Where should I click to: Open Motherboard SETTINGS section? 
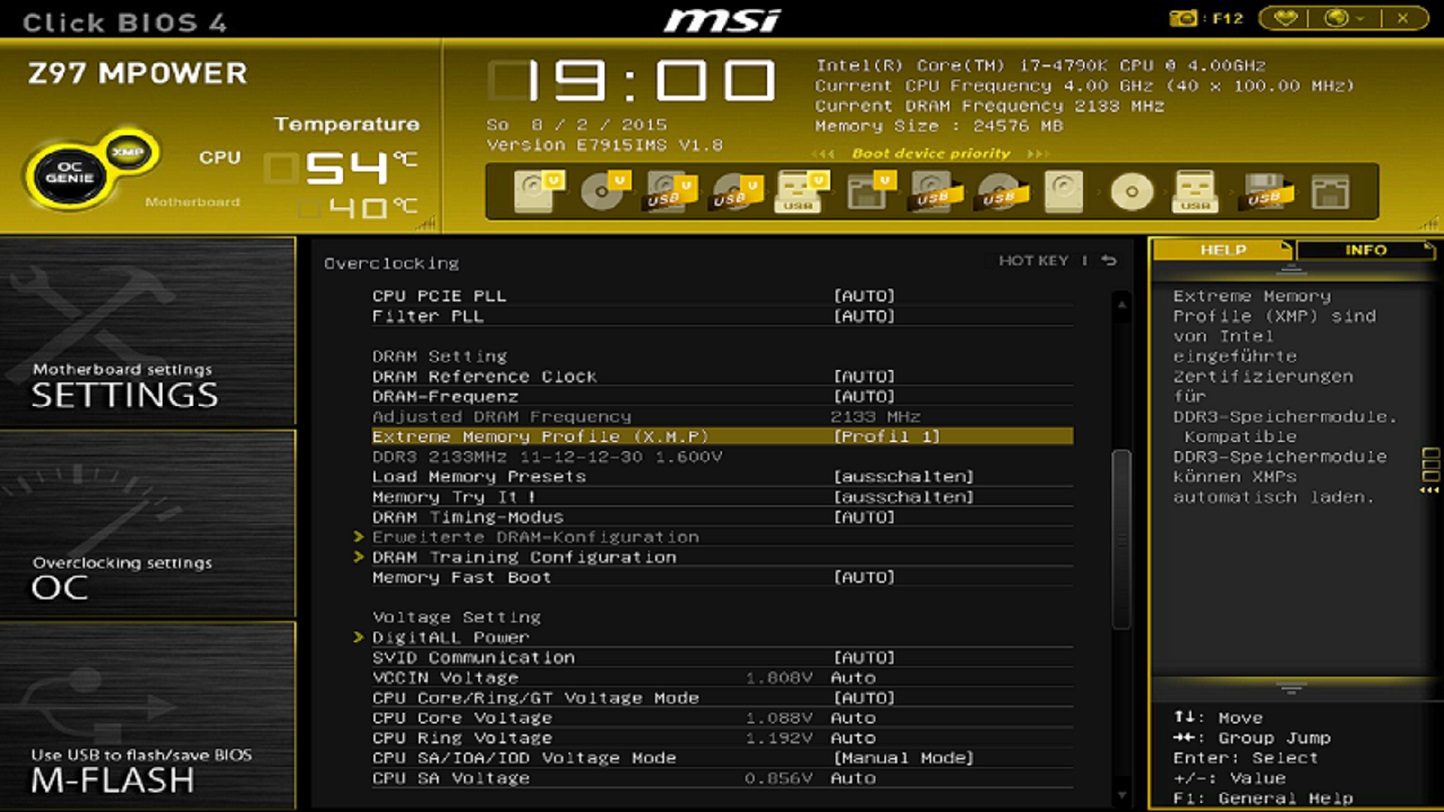(148, 332)
